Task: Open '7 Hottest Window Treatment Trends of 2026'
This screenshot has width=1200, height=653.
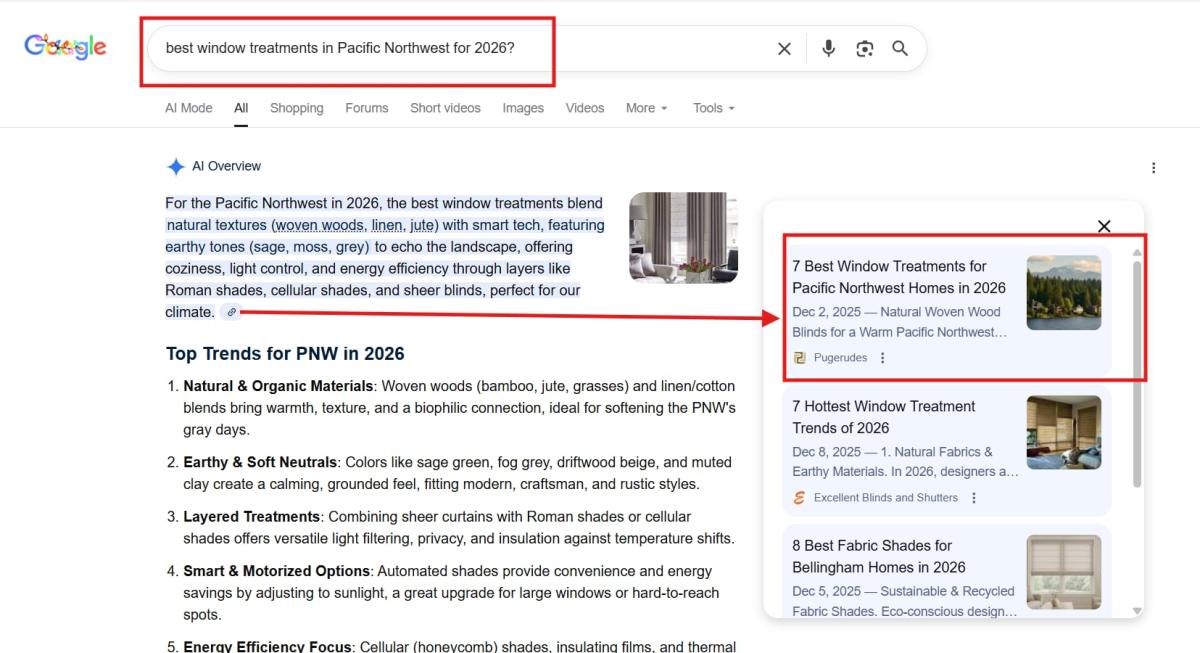Action: (883, 417)
